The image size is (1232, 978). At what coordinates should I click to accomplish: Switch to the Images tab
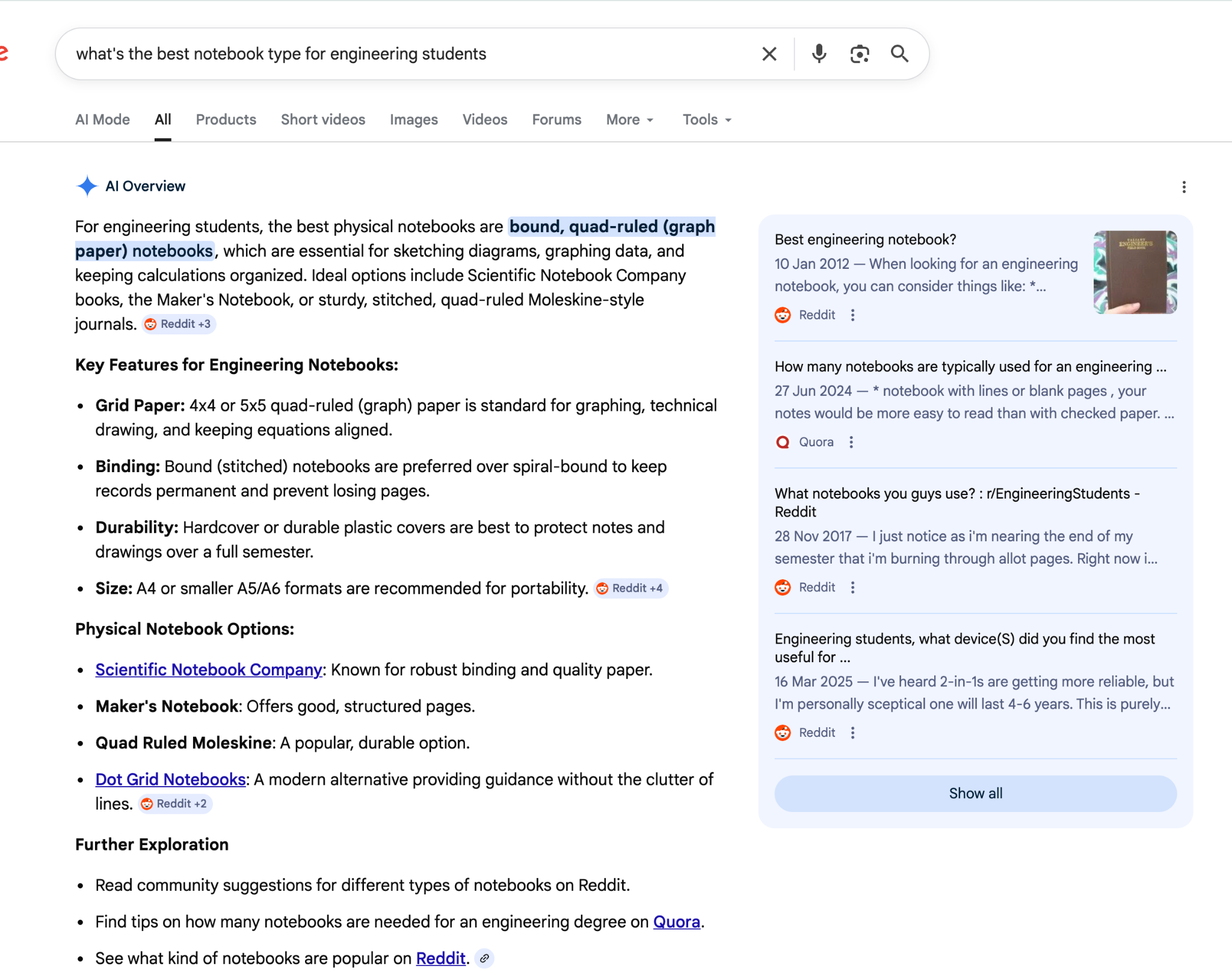(x=413, y=120)
